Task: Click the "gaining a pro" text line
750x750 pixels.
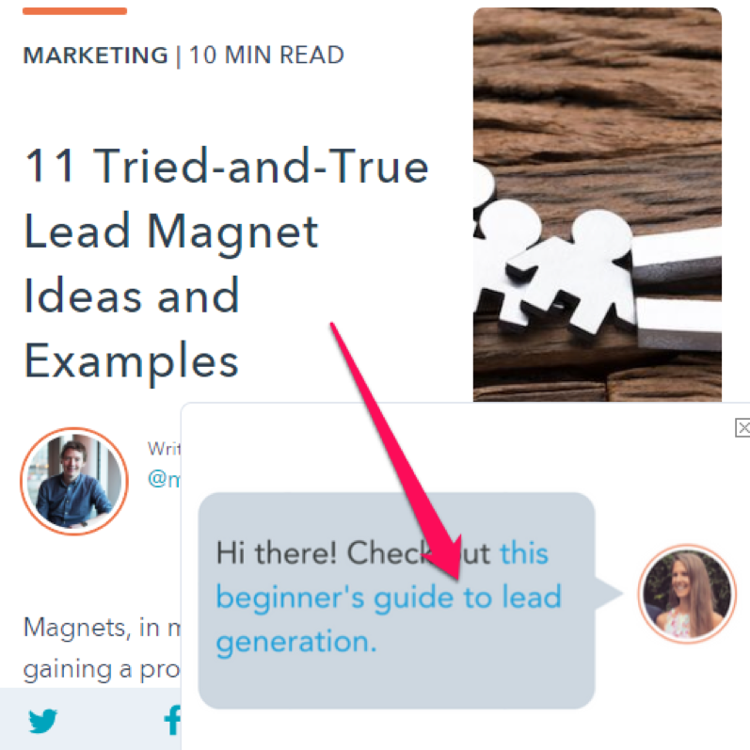Action: [x=102, y=670]
